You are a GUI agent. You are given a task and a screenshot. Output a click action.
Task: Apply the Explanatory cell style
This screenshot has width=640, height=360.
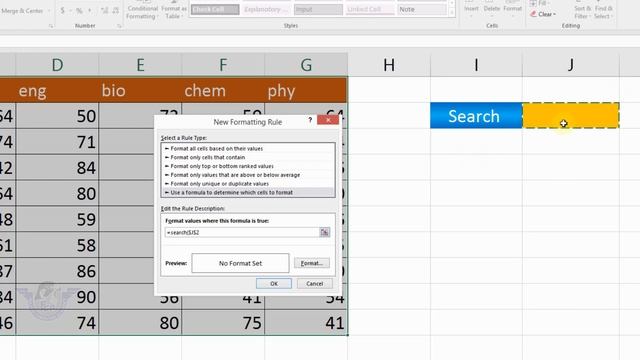pos(267,9)
